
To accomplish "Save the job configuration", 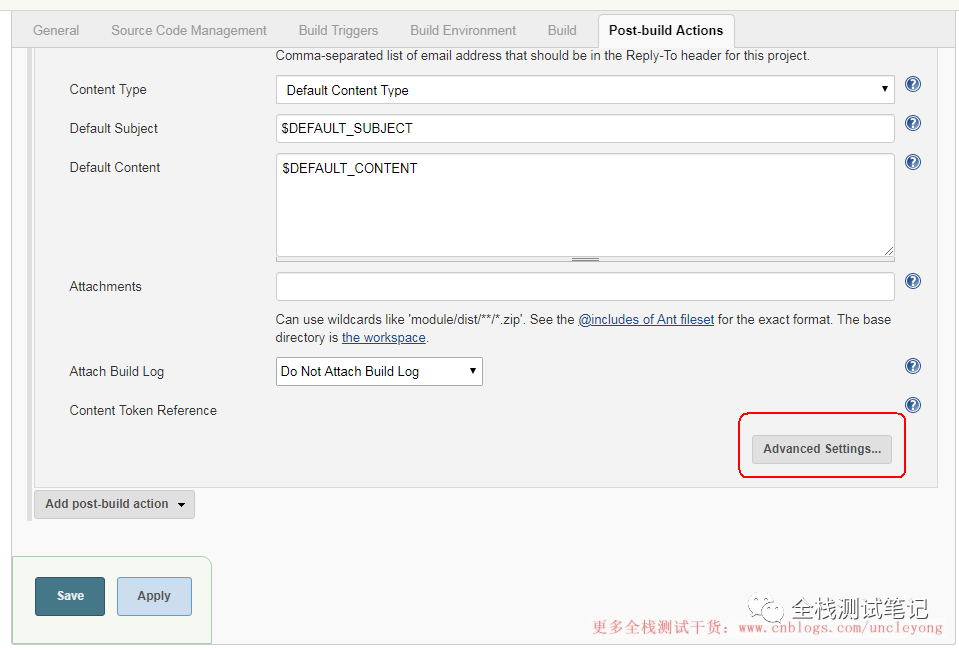I will coord(70,596).
